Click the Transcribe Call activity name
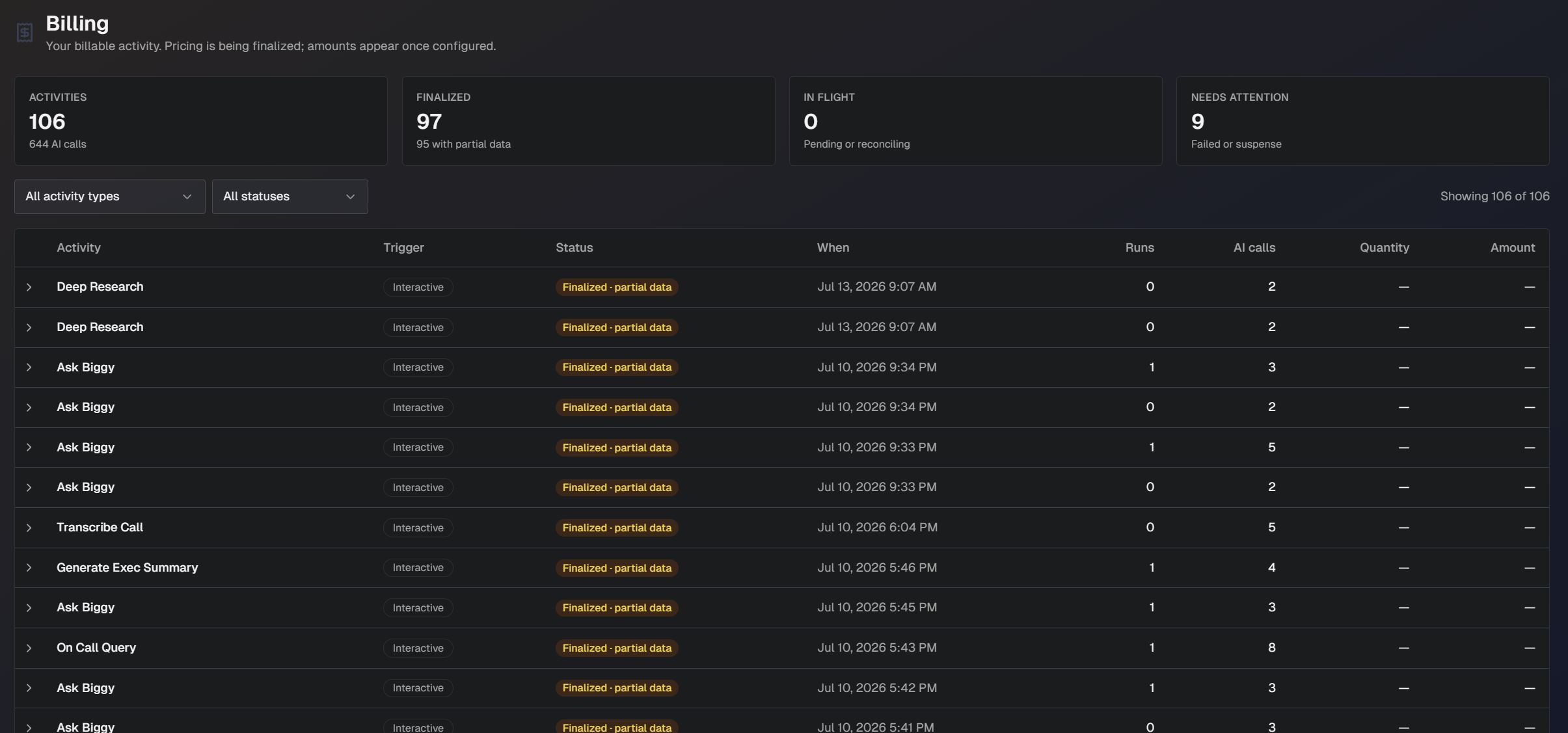This screenshot has height=733, width=1568. click(100, 527)
